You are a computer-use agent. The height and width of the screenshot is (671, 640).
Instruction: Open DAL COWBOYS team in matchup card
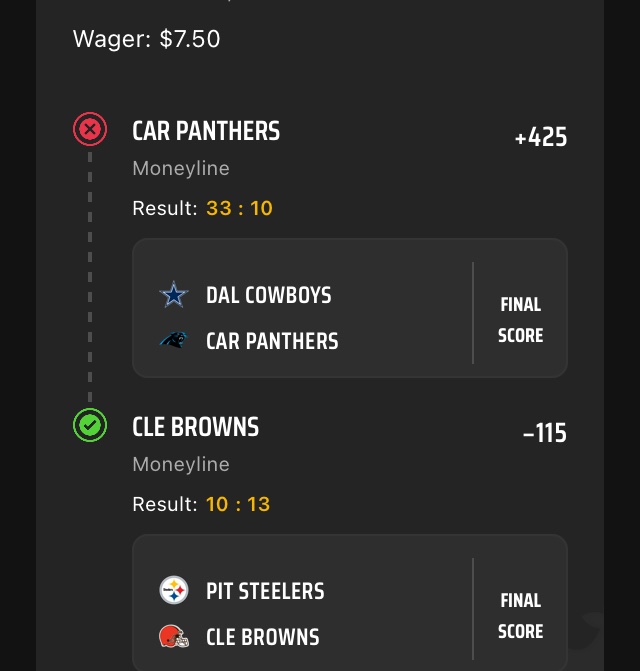(268, 295)
